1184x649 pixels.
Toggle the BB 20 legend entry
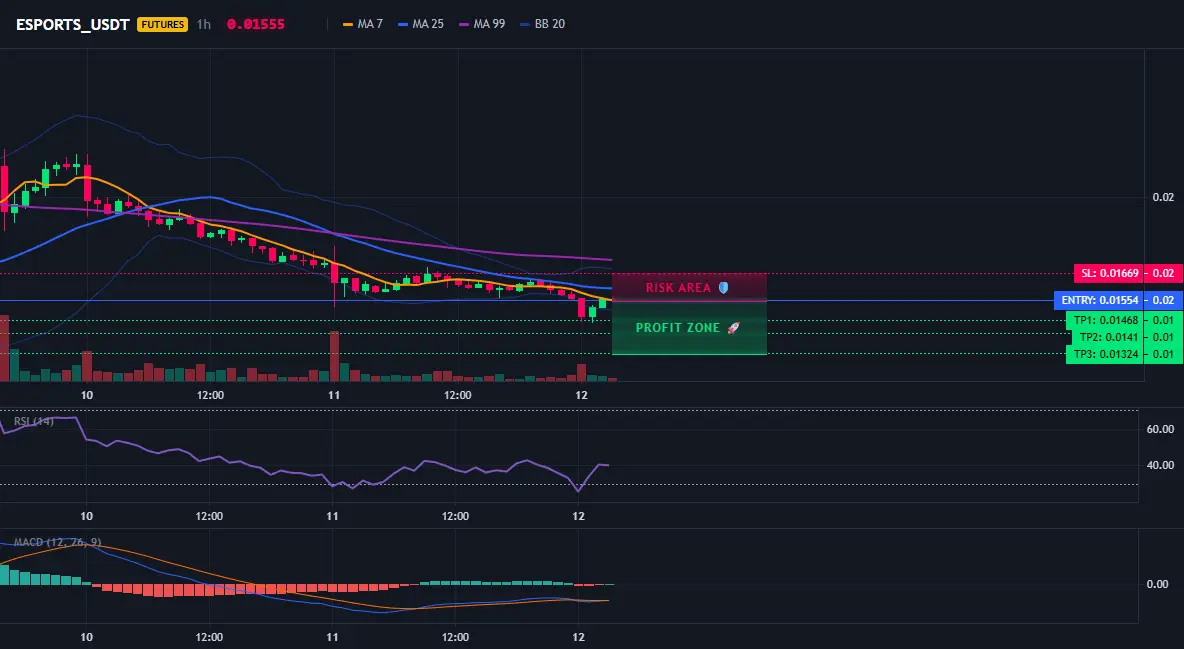tap(542, 24)
